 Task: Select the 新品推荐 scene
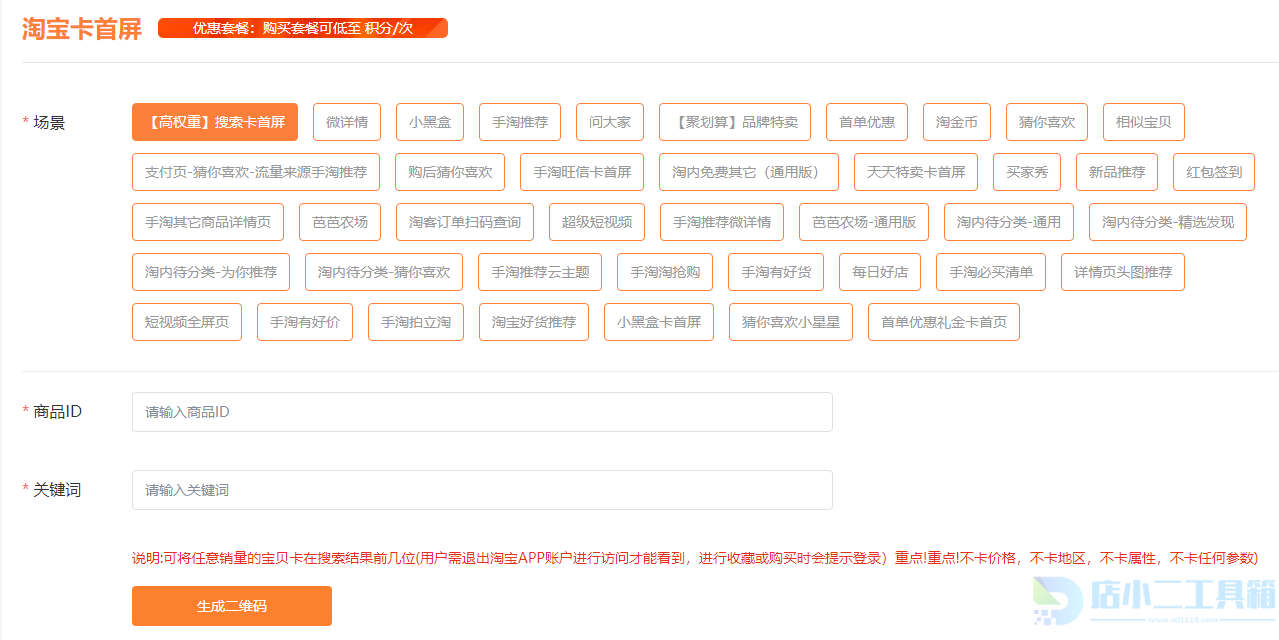tap(1117, 172)
